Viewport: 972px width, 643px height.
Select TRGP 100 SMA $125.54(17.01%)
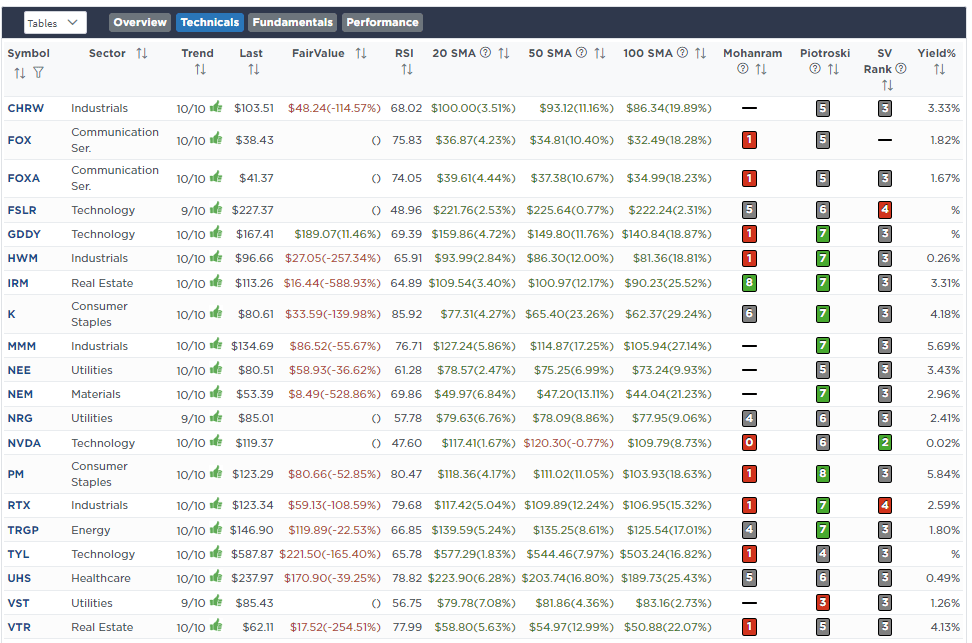(669, 530)
